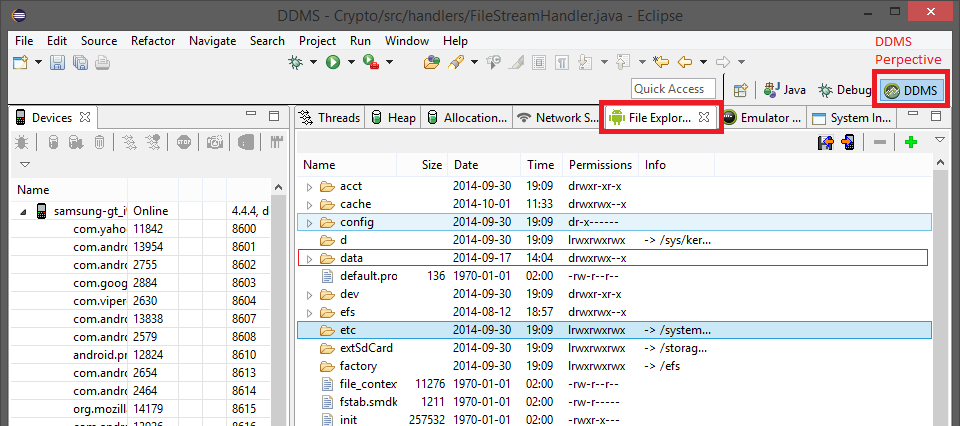The image size is (960, 426).
Task: Click the Back navigation arrow icon
Action: [x=685, y=62]
